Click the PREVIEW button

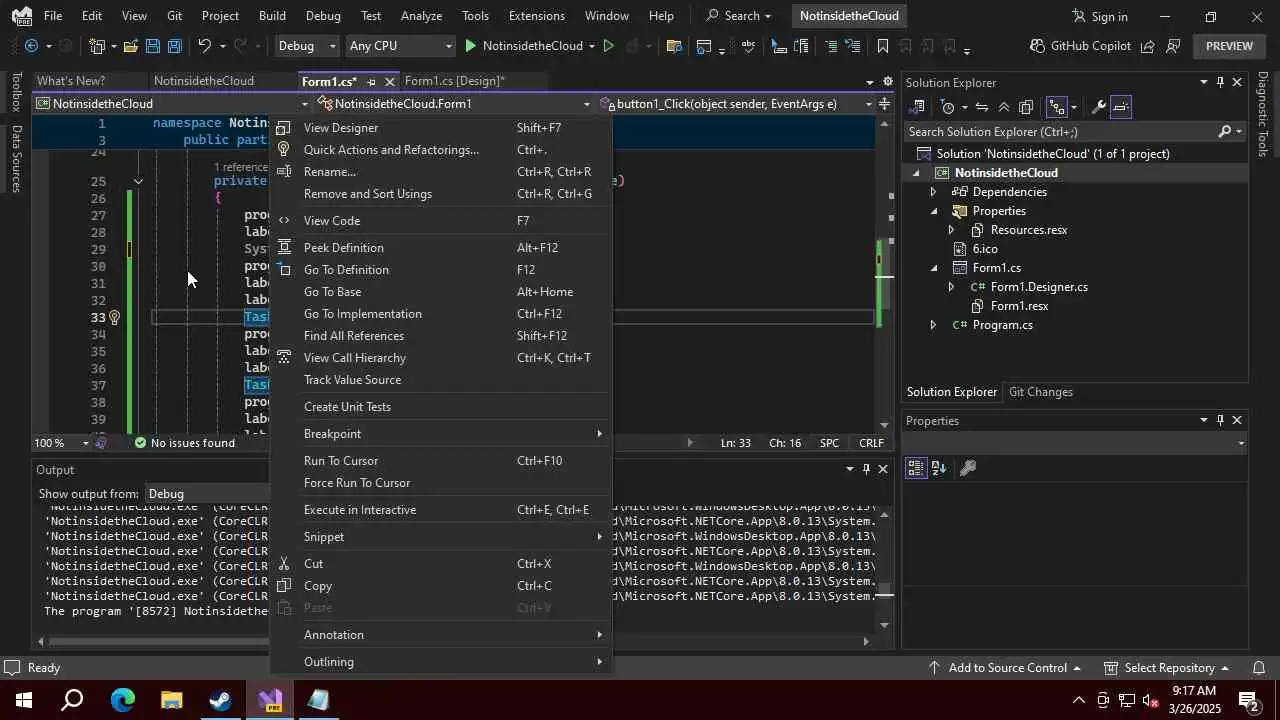pos(1229,46)
